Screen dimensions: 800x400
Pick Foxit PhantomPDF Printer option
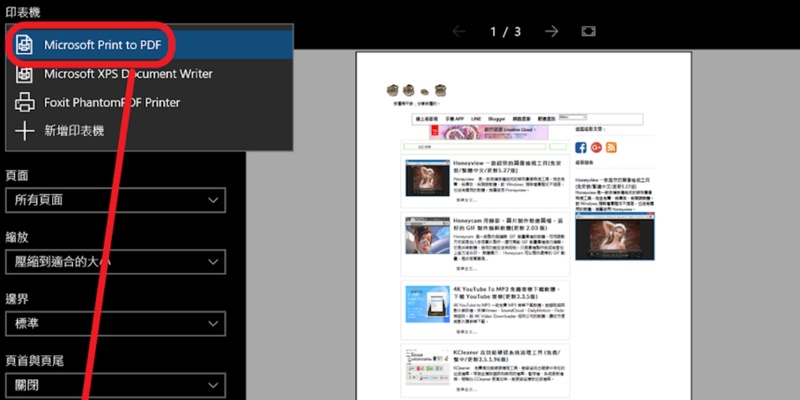pyautogui.click(x=149, y=103)
